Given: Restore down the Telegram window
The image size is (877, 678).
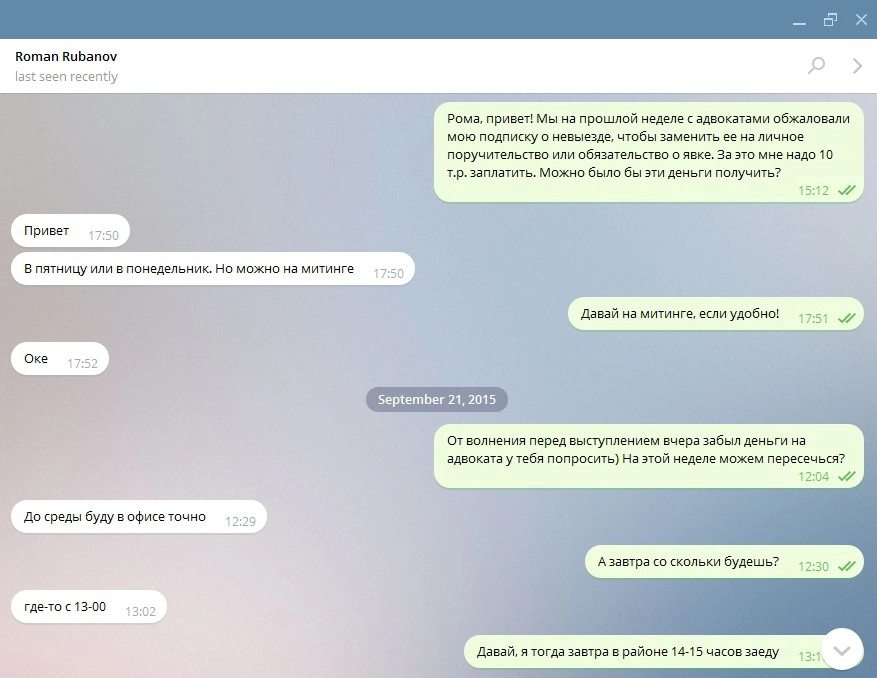Looking at the screenshot, I should 831,20.
